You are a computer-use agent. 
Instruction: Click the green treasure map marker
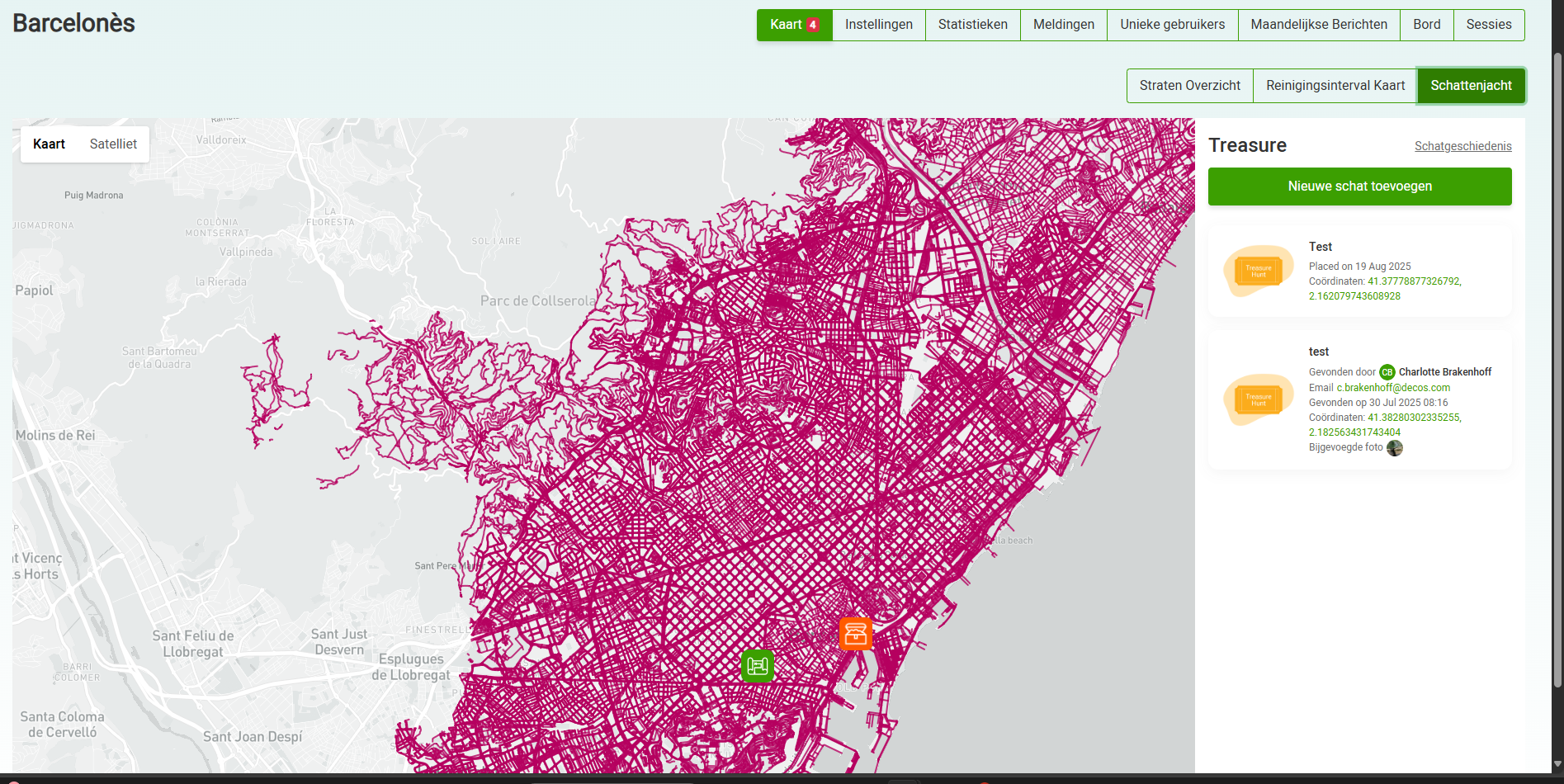(757, 666)
